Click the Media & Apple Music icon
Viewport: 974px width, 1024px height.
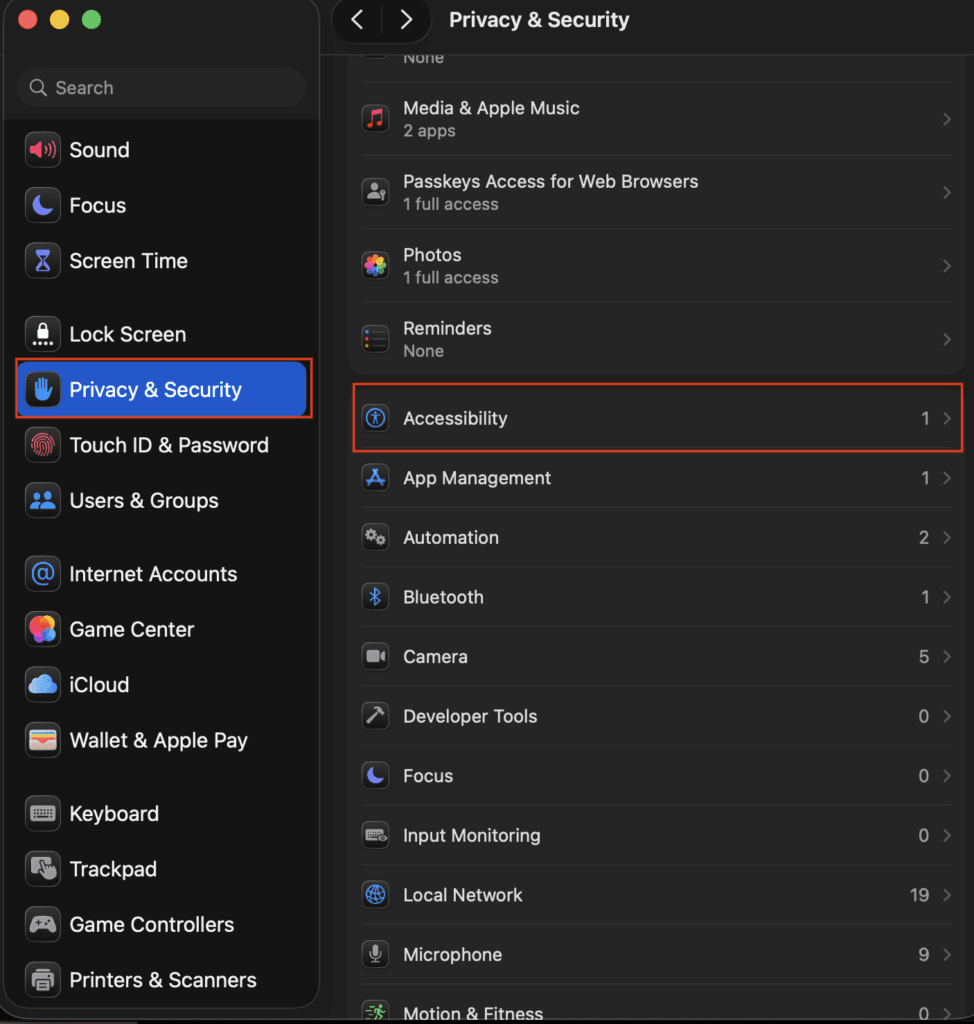point(376,119)
